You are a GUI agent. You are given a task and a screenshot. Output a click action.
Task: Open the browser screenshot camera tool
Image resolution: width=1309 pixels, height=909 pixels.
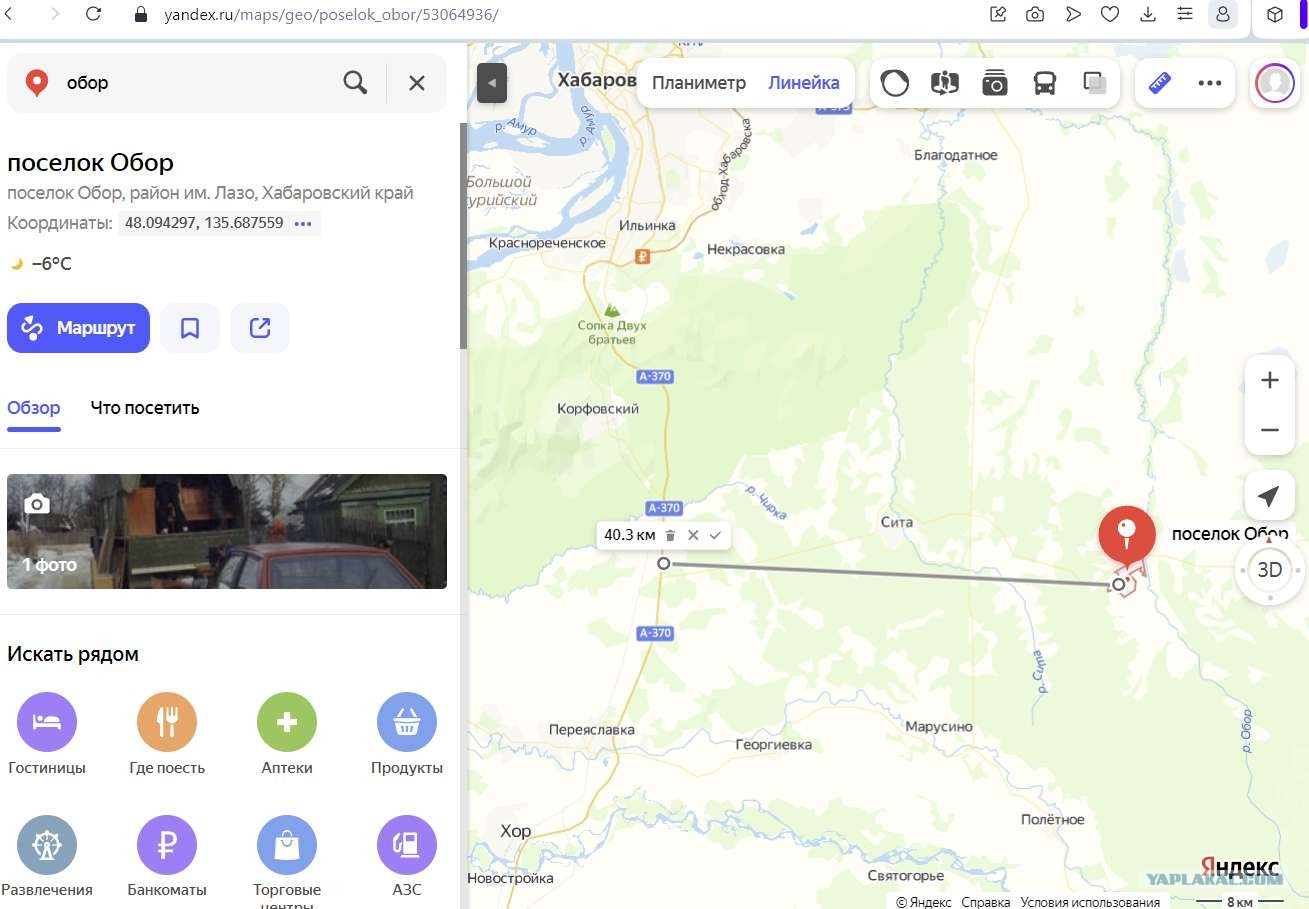[1035, 14]
